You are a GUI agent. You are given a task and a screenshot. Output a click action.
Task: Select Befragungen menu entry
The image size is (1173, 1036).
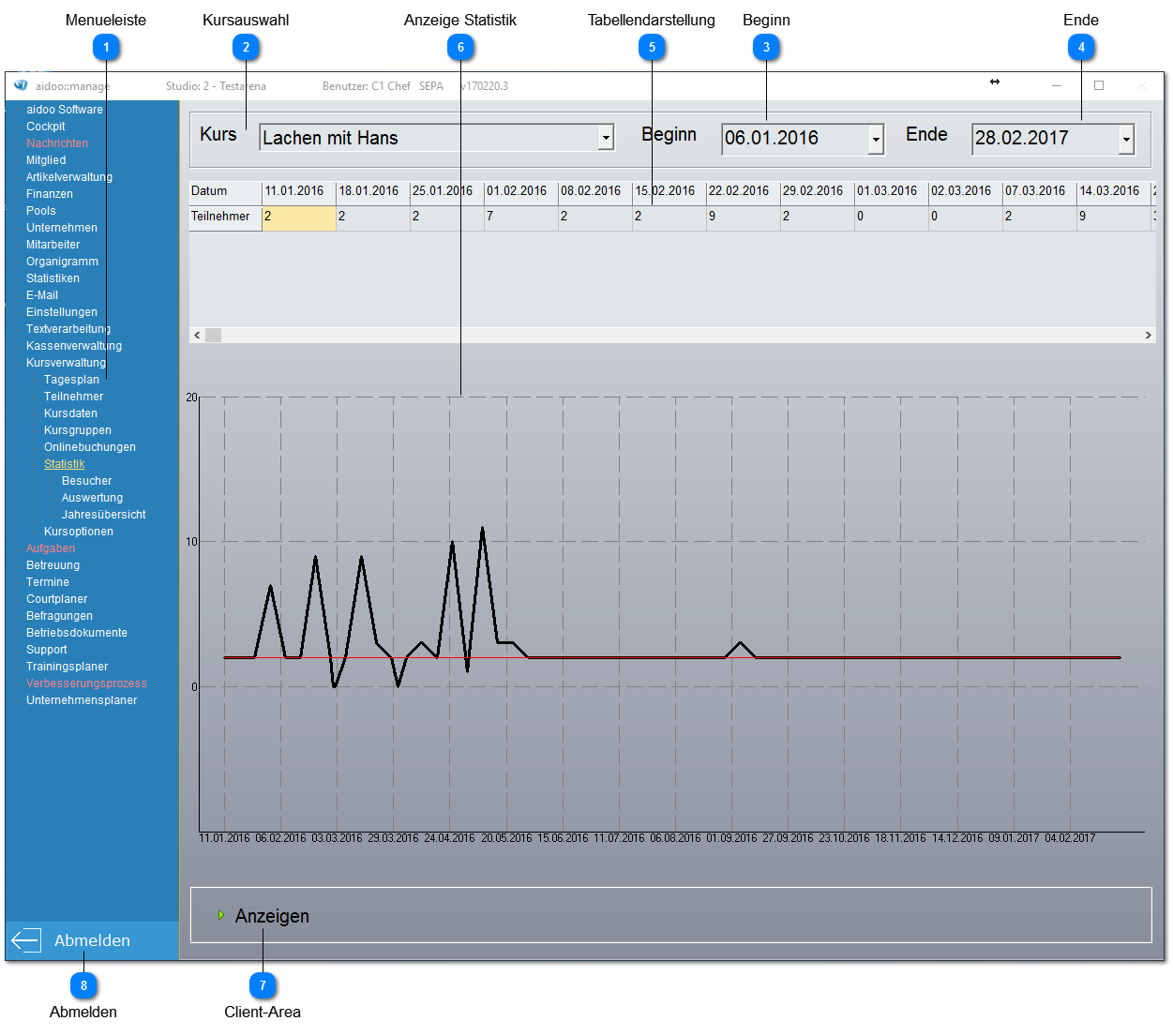pos(60,616)
